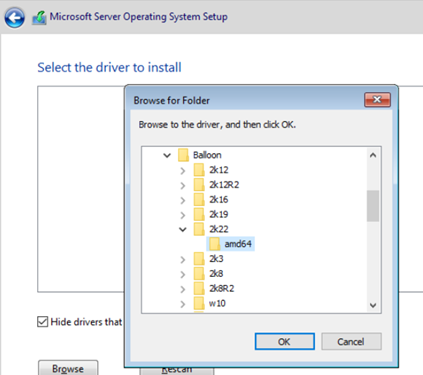Click the Balloon folder icon
Image resolution: width=423 pixels, height=375 pixels.
[183, 155]
